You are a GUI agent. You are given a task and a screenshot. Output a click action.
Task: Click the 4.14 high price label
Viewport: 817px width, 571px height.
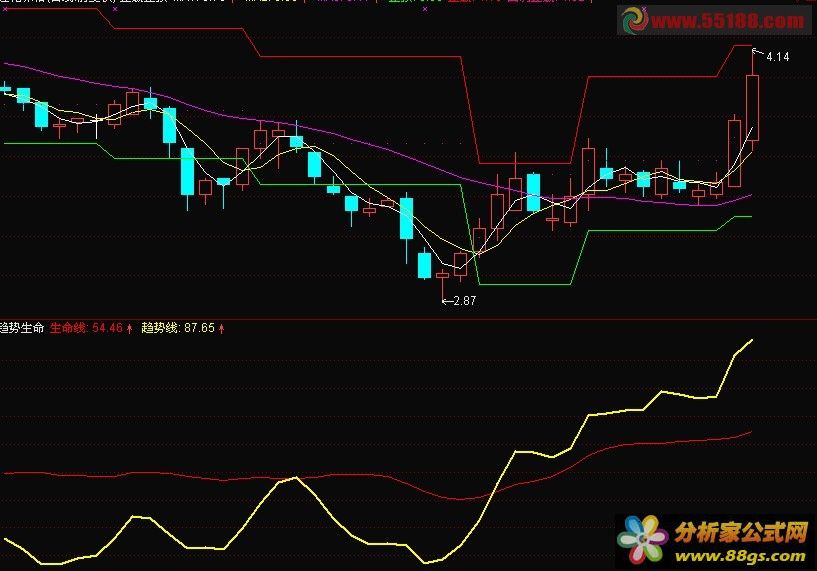coord(778,56)
